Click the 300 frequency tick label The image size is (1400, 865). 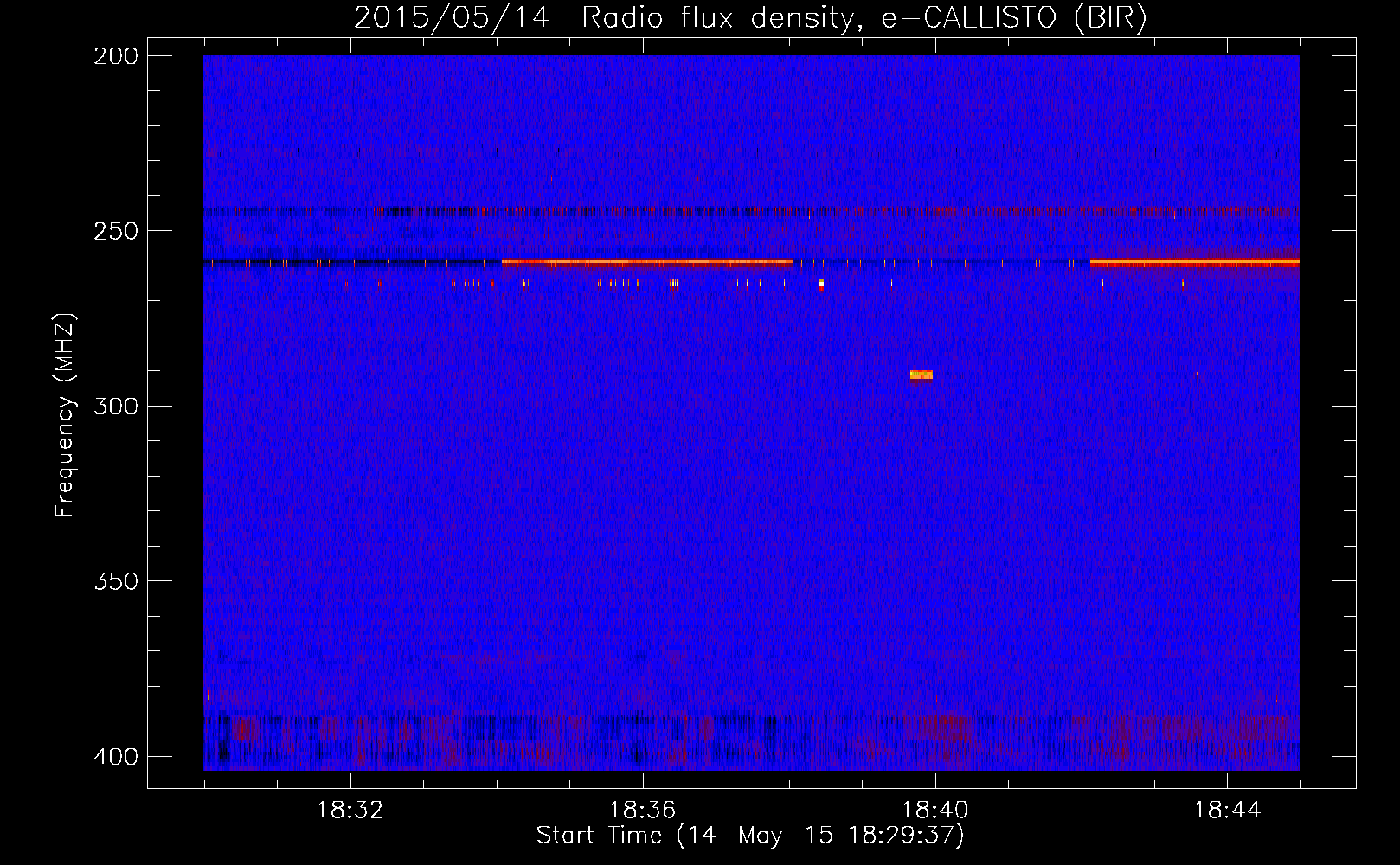(x=116, y=406)
